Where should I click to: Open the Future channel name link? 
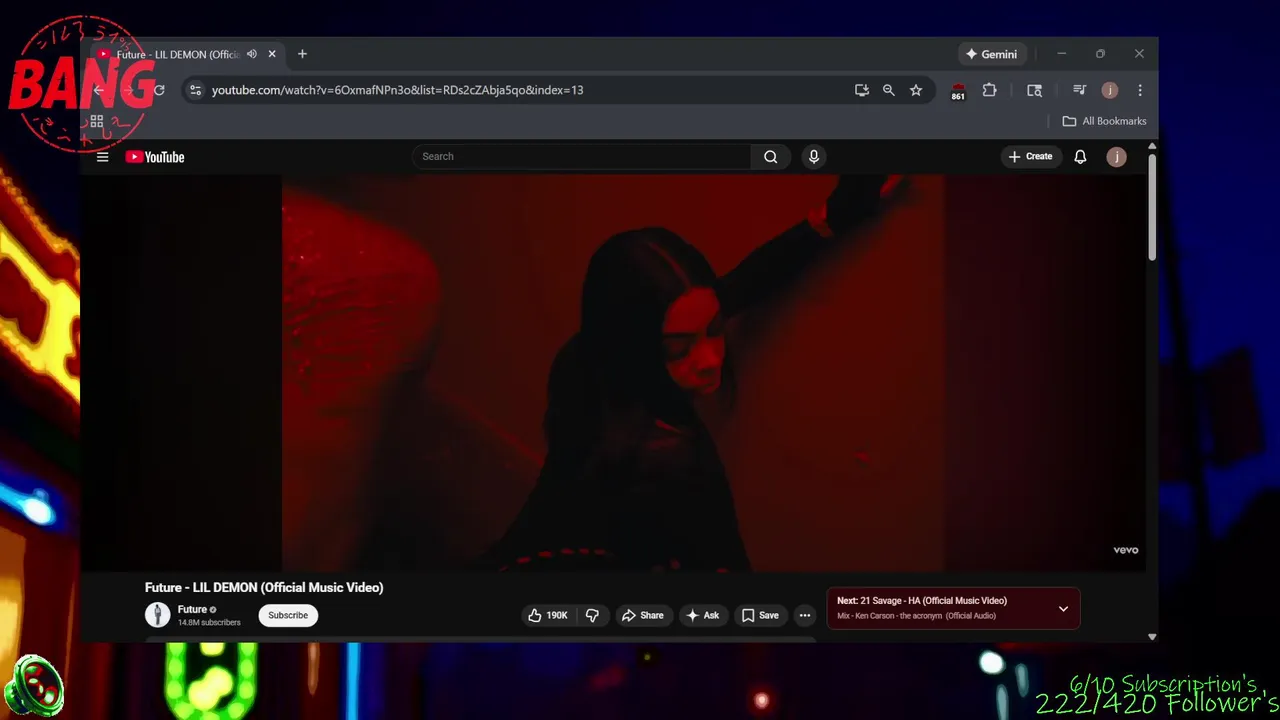(192, 609)
